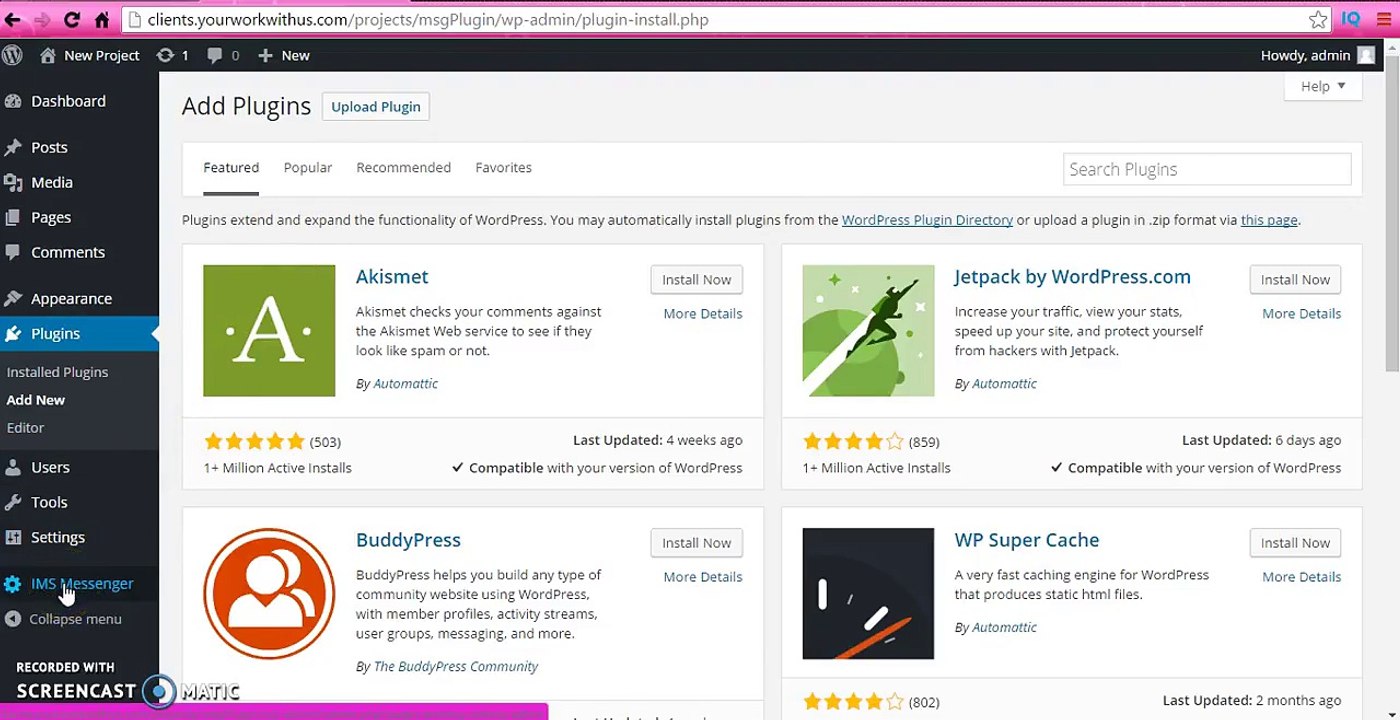
Task: Click the Search Plugins input field
Action: click(1207, 169)
